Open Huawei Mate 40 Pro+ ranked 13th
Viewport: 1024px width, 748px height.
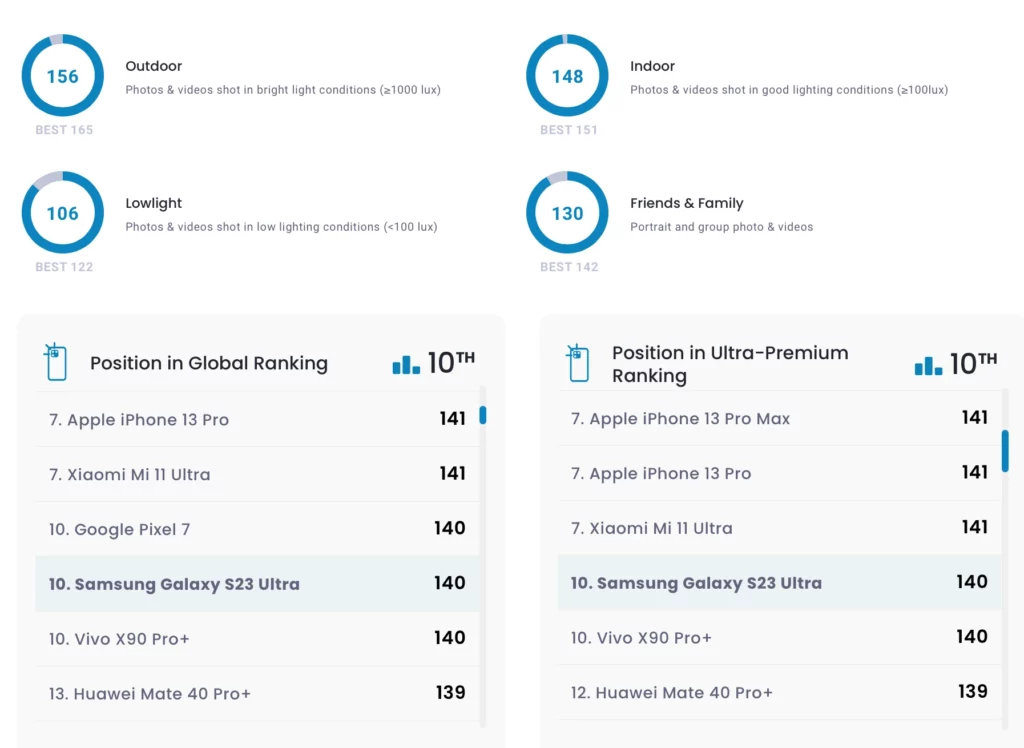point(257,693)
